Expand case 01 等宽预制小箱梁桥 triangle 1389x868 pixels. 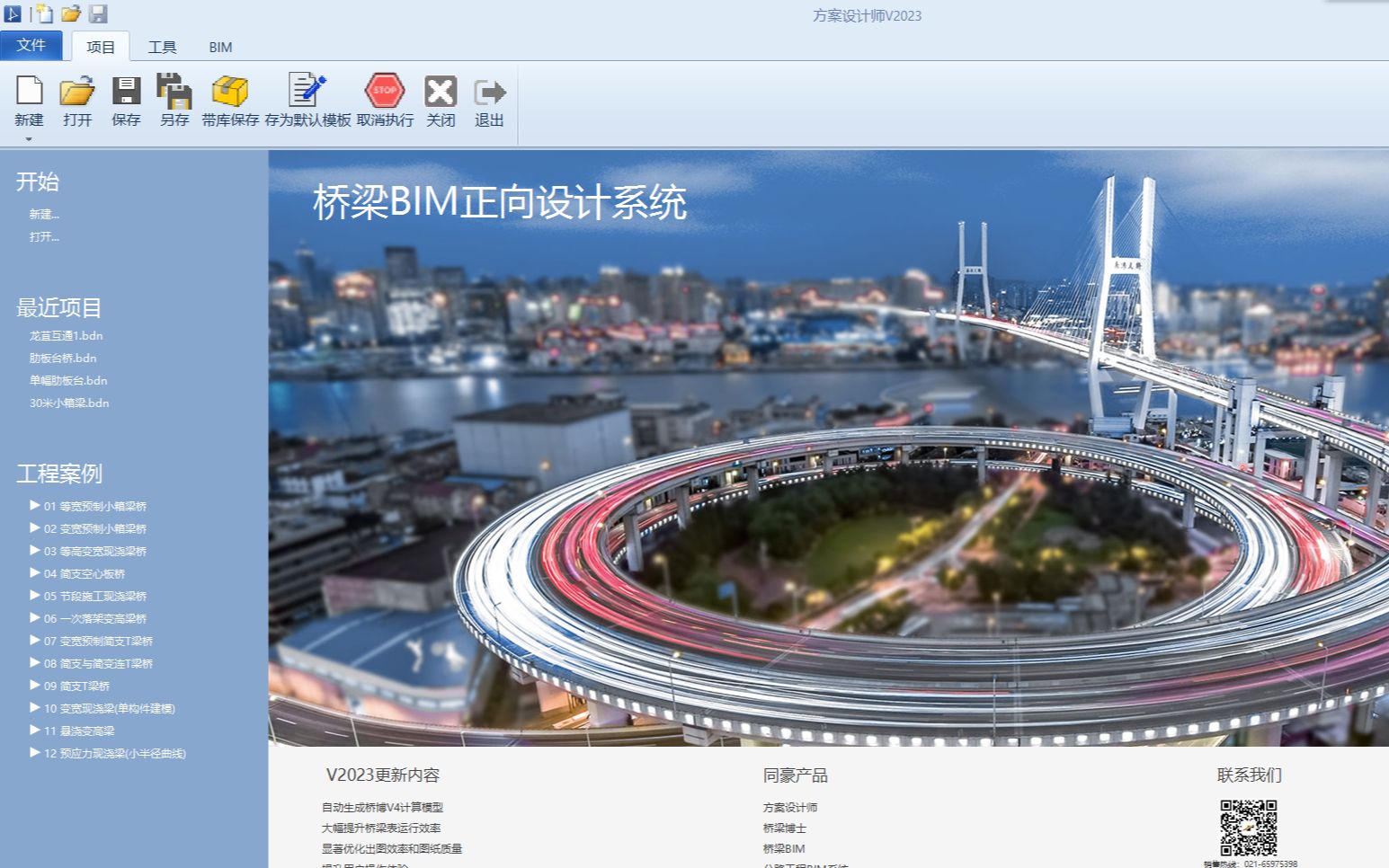[35, 505]
